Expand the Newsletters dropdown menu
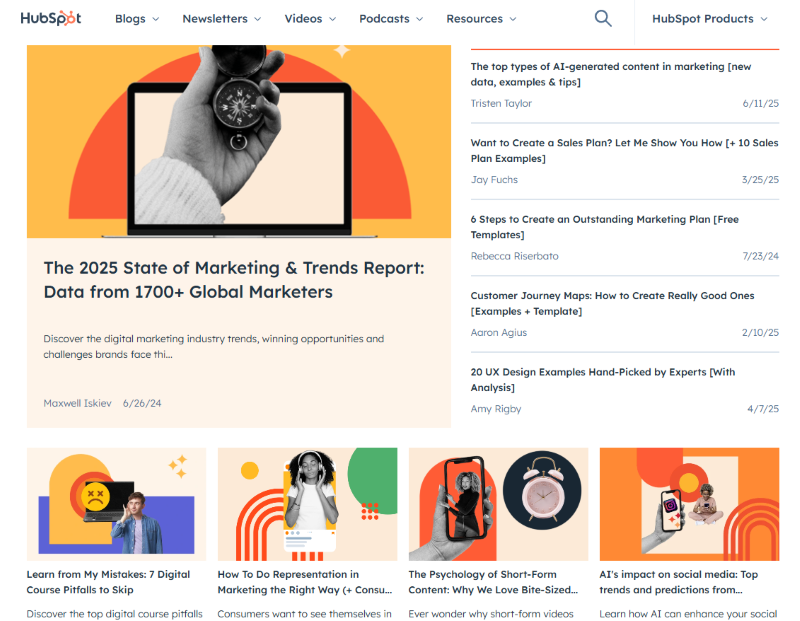Viewport: 800px width, 621px height. [x=220, y=18]
